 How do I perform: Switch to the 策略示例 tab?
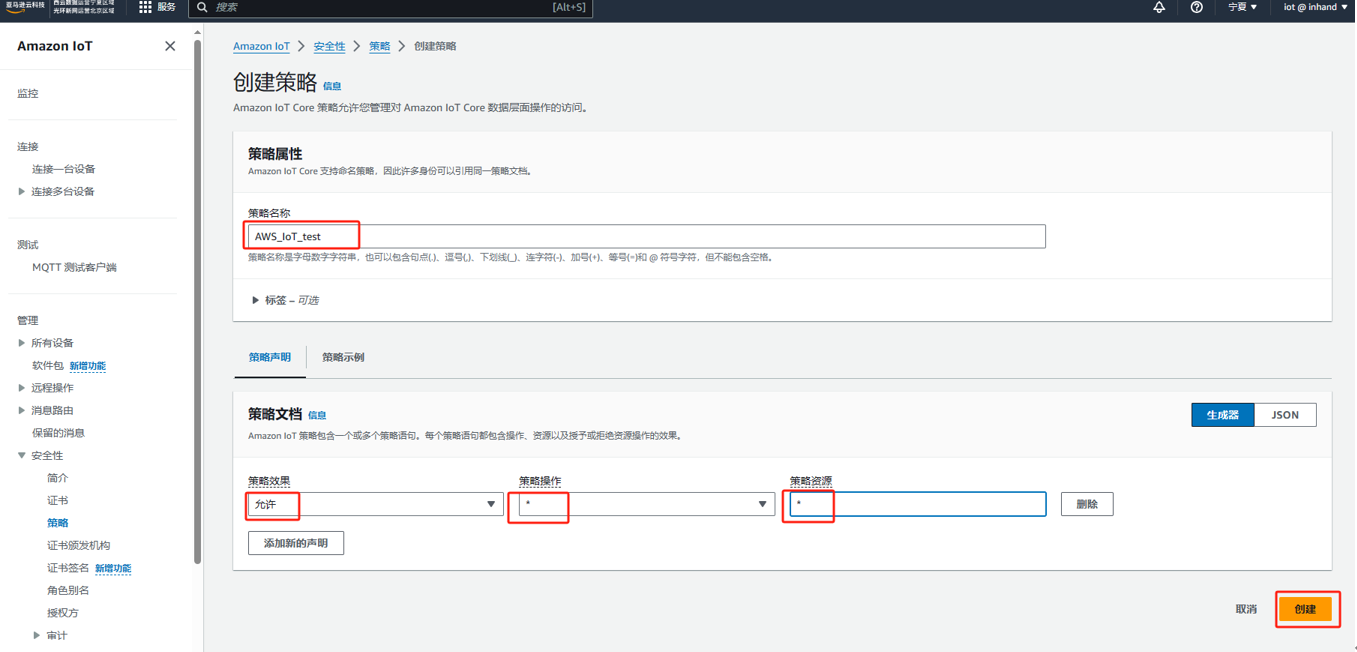point(343,357)
